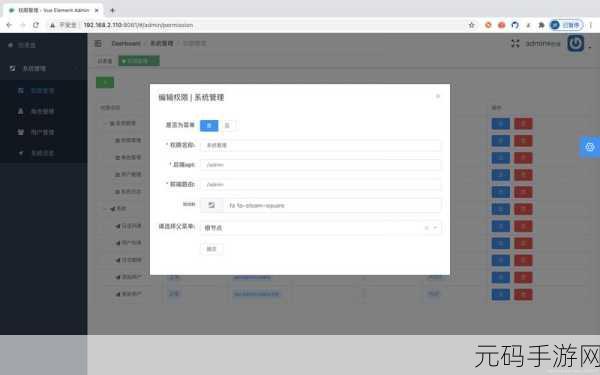The height and width of the screenshot is (375, 600).
Task: Reload the page with the browser refresh icon
Action: click(x=36, y=25)
